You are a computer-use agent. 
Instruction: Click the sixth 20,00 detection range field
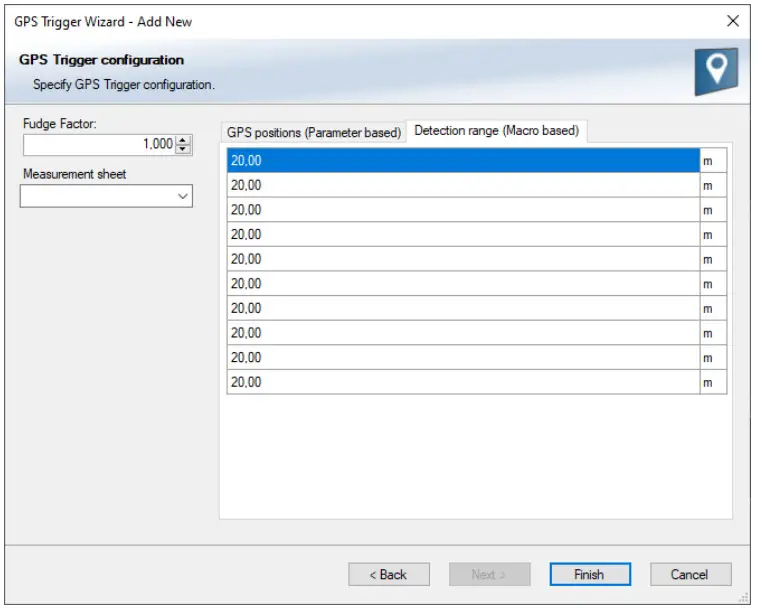(463, 284)
